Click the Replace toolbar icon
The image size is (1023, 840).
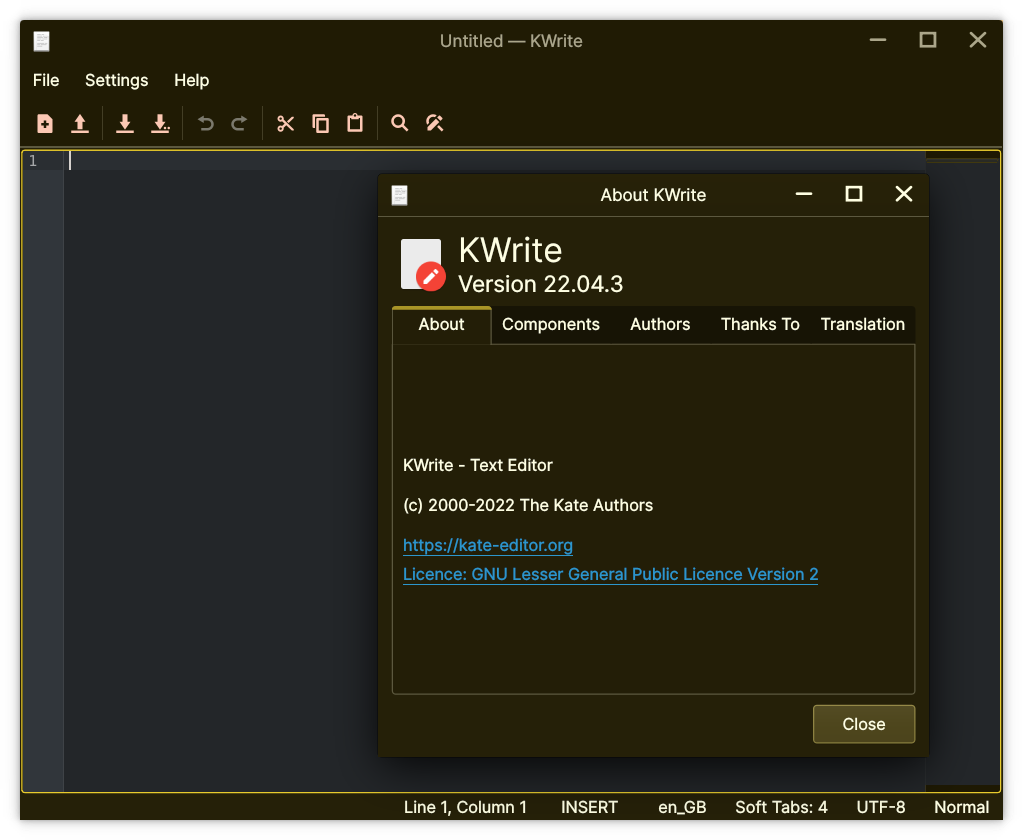point(435,123)
